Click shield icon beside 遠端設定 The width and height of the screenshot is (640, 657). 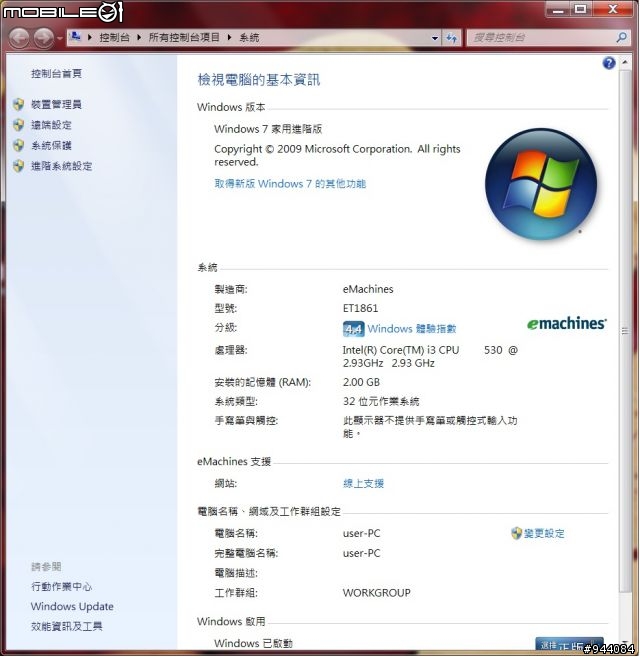[18, 125]
